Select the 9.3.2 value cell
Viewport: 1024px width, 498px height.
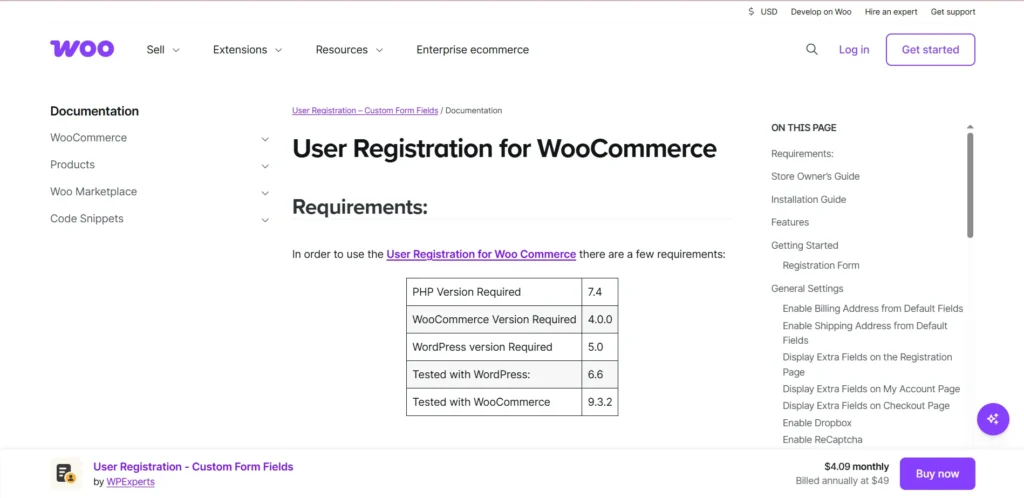pyautogui.click(x=600, y=401)
